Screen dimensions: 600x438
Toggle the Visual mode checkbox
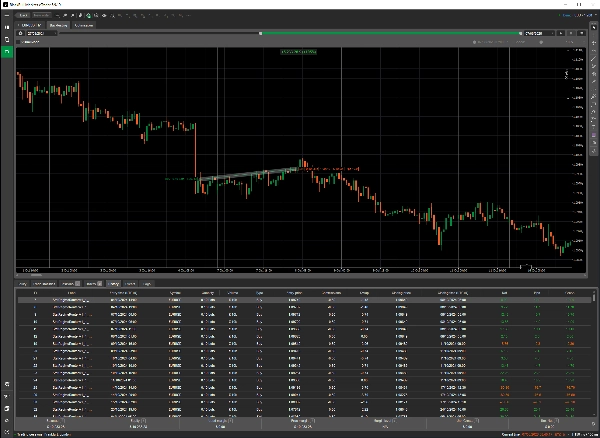18,42
